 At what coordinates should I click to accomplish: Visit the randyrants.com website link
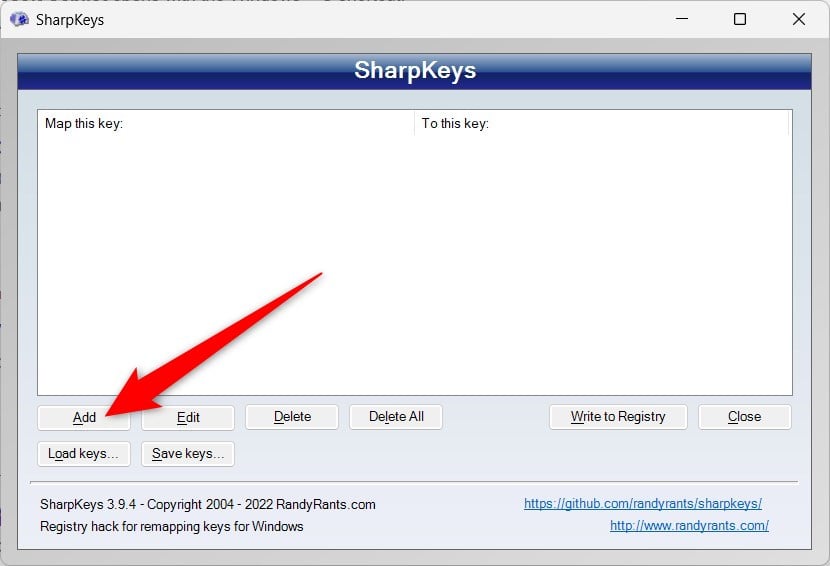[689, 526]
